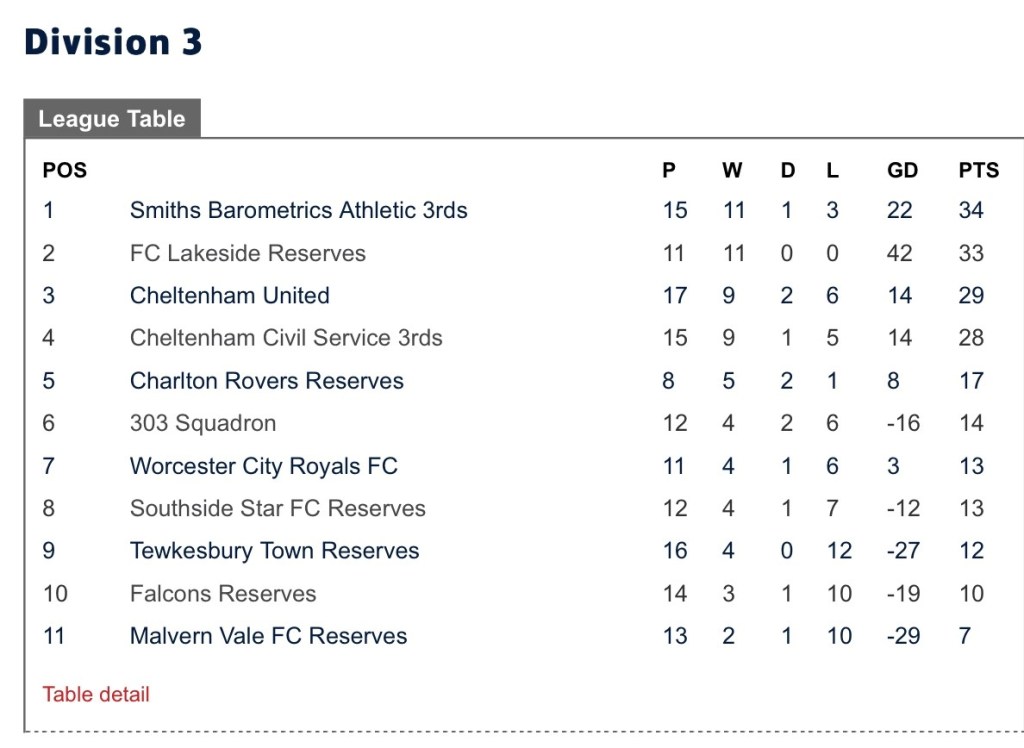Click the PTS column header
Image resolution: width=1024 pixels, height=748 pixels.
(978, 170)
